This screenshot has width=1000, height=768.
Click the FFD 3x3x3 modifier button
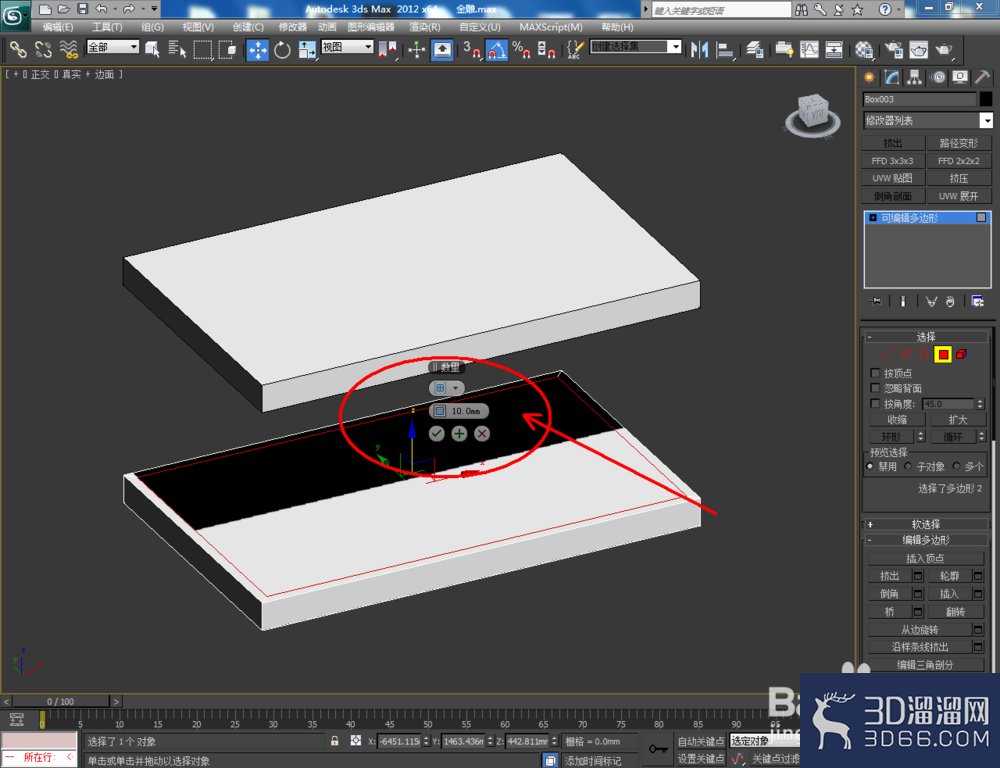[x=892, y=161]
